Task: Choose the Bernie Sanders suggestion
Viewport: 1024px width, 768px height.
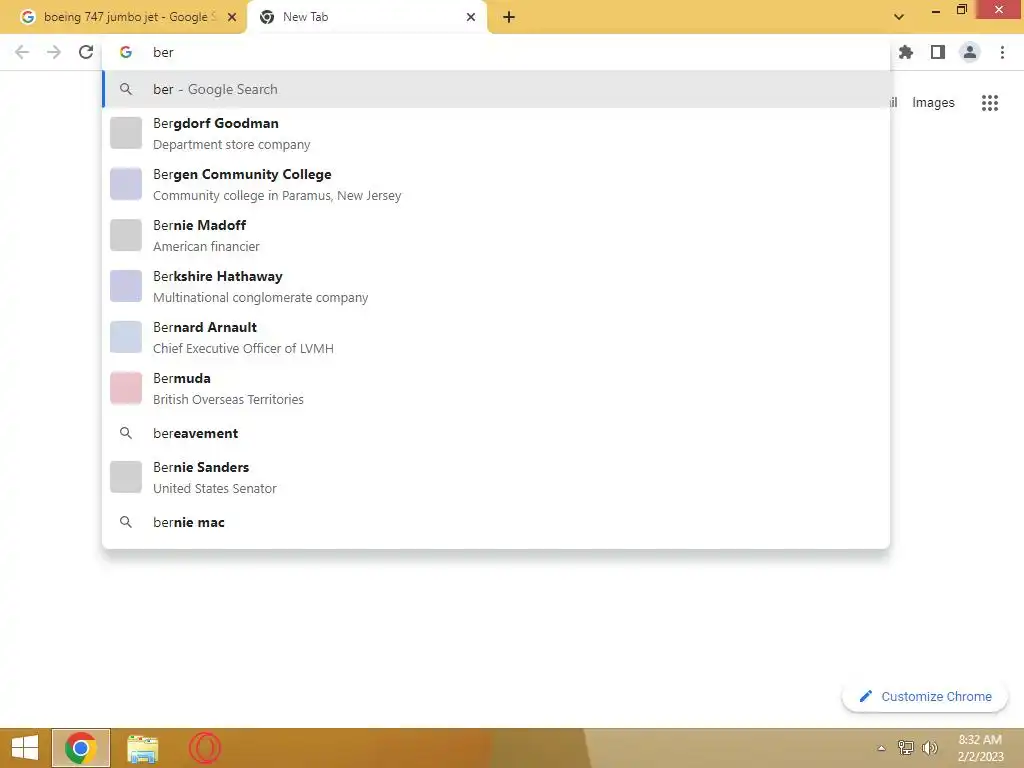Action: coord(496,477)
